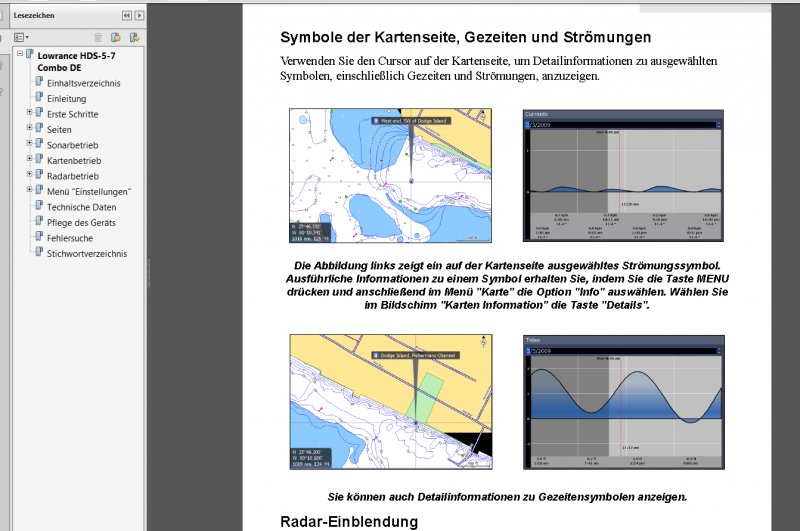Open the Einhaltsverzeichnis bookmark
The height and width of the screenshot is (531, 800).
coord(84,83)
